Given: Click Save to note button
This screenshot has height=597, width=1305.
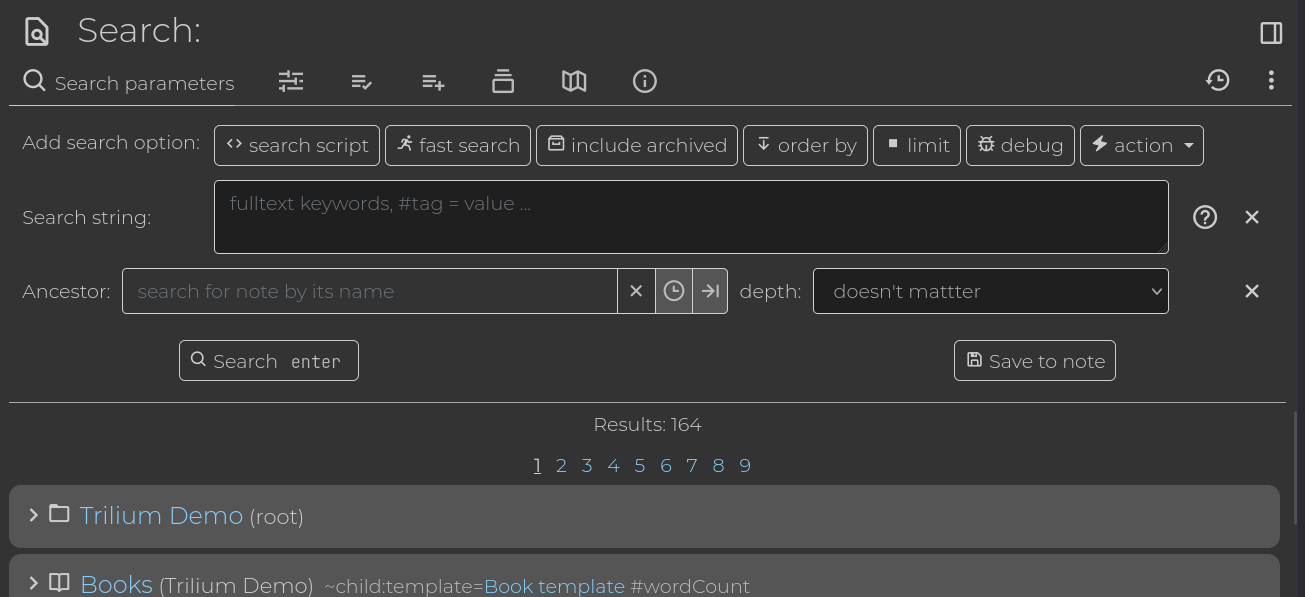Looking at the screenshot, I should (1035, 361).
